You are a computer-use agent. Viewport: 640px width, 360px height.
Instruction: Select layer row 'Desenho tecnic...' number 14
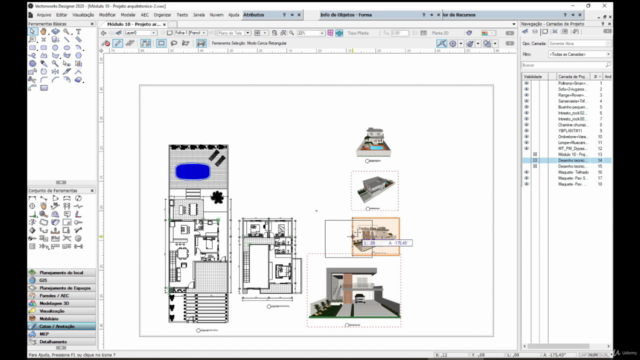tap(567, 160)
